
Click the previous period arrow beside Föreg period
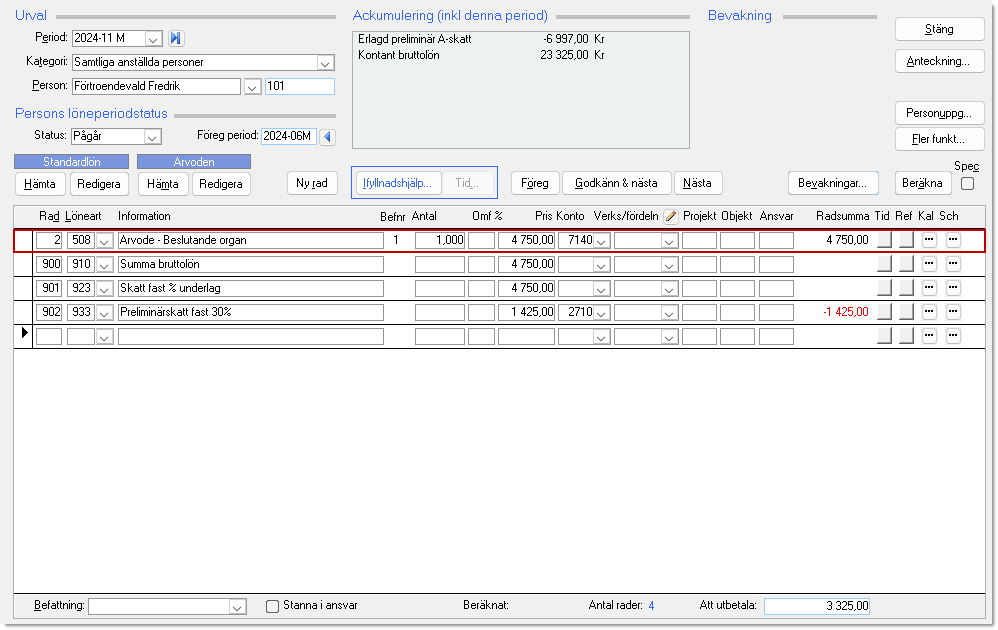pyautogui.click(x=327, y=136)
